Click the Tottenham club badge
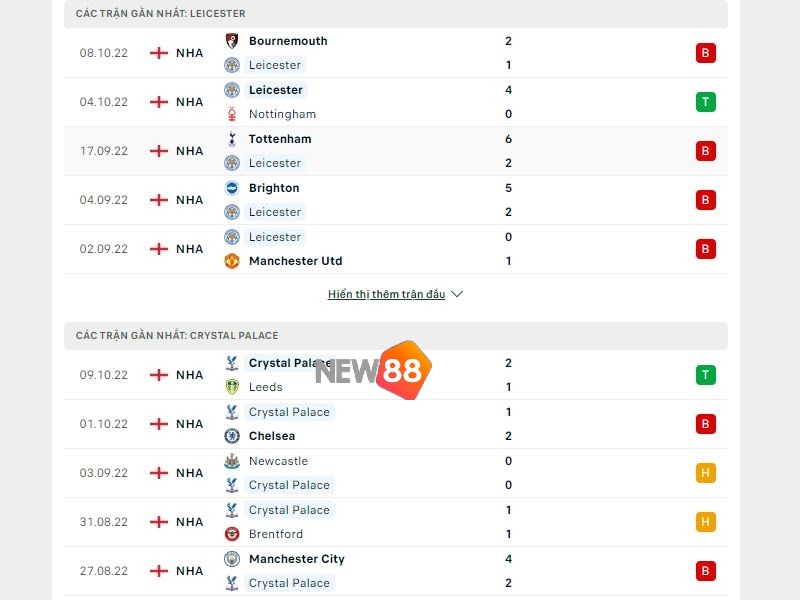 [230, 139]
